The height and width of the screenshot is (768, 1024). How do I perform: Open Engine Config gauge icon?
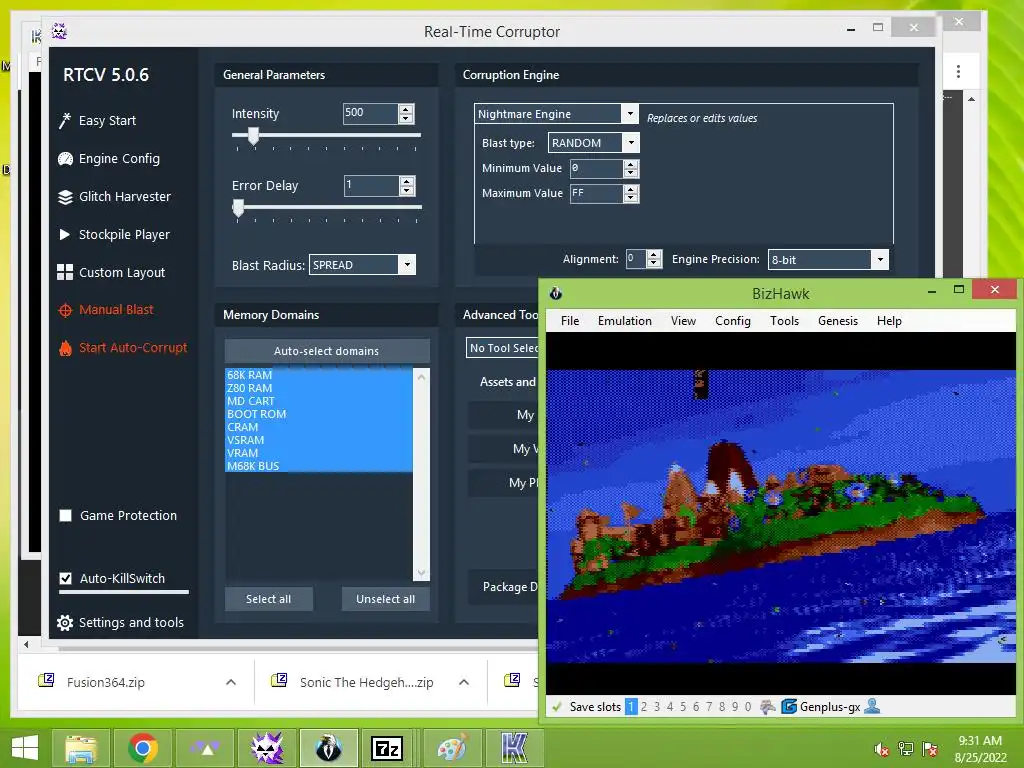click(x=65, y=159)
